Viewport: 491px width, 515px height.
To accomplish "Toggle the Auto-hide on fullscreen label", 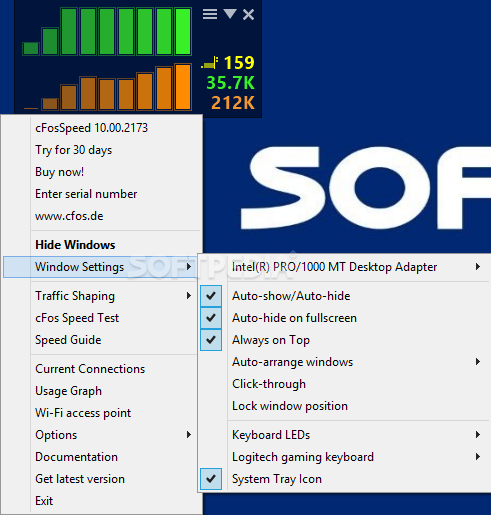I will pyautogui.click(x=294, y=318).
